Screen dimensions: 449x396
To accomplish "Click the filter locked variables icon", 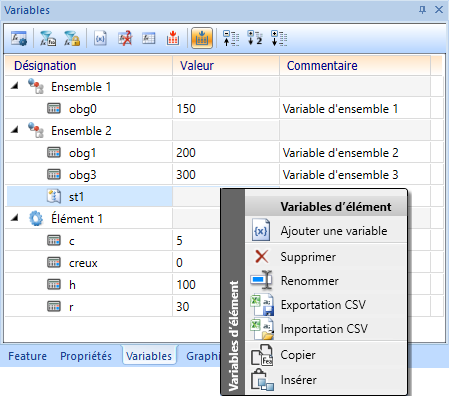I will click(x=72, y=38).
